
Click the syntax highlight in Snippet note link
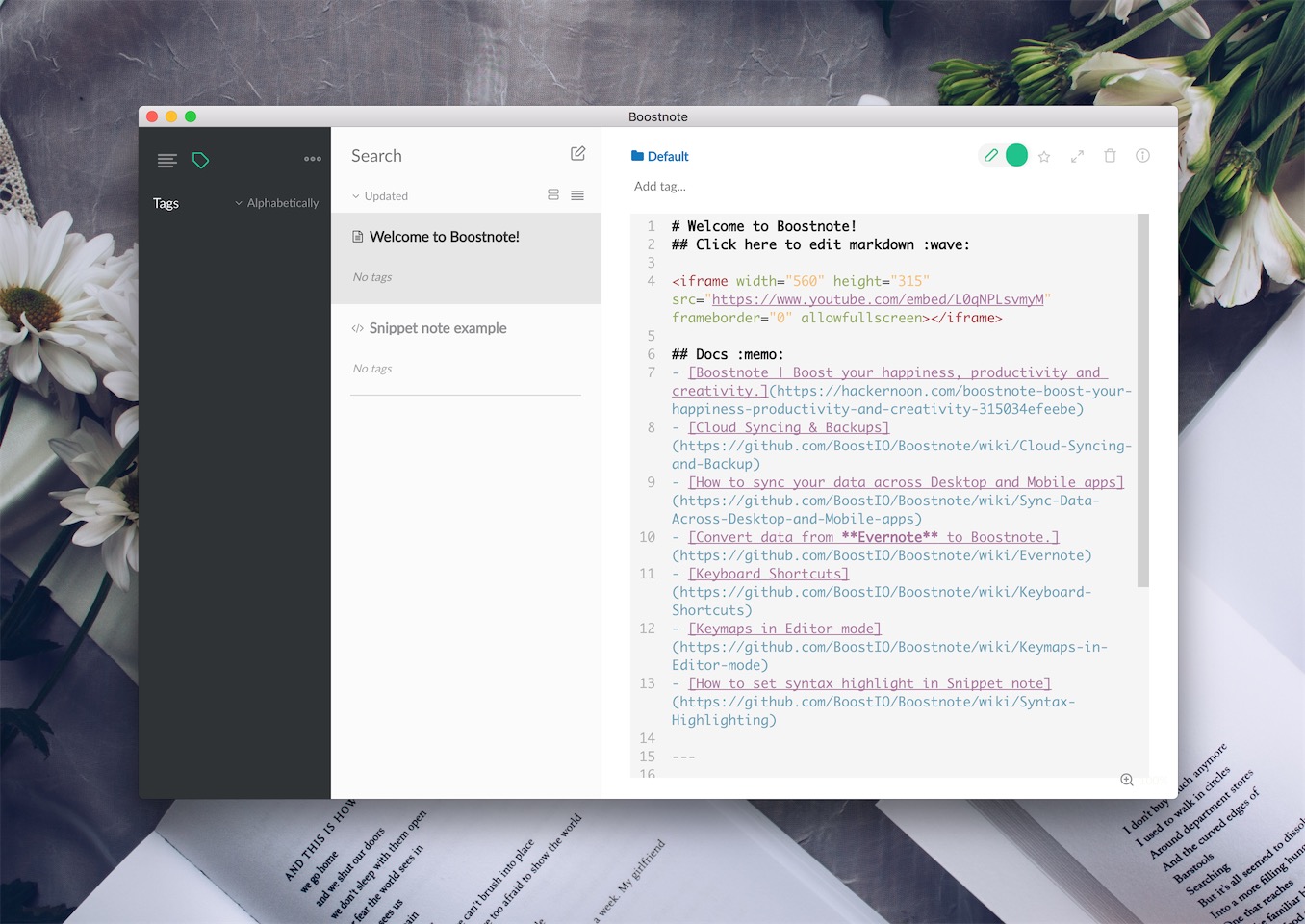pyautogui.click(x=869, y=683)
